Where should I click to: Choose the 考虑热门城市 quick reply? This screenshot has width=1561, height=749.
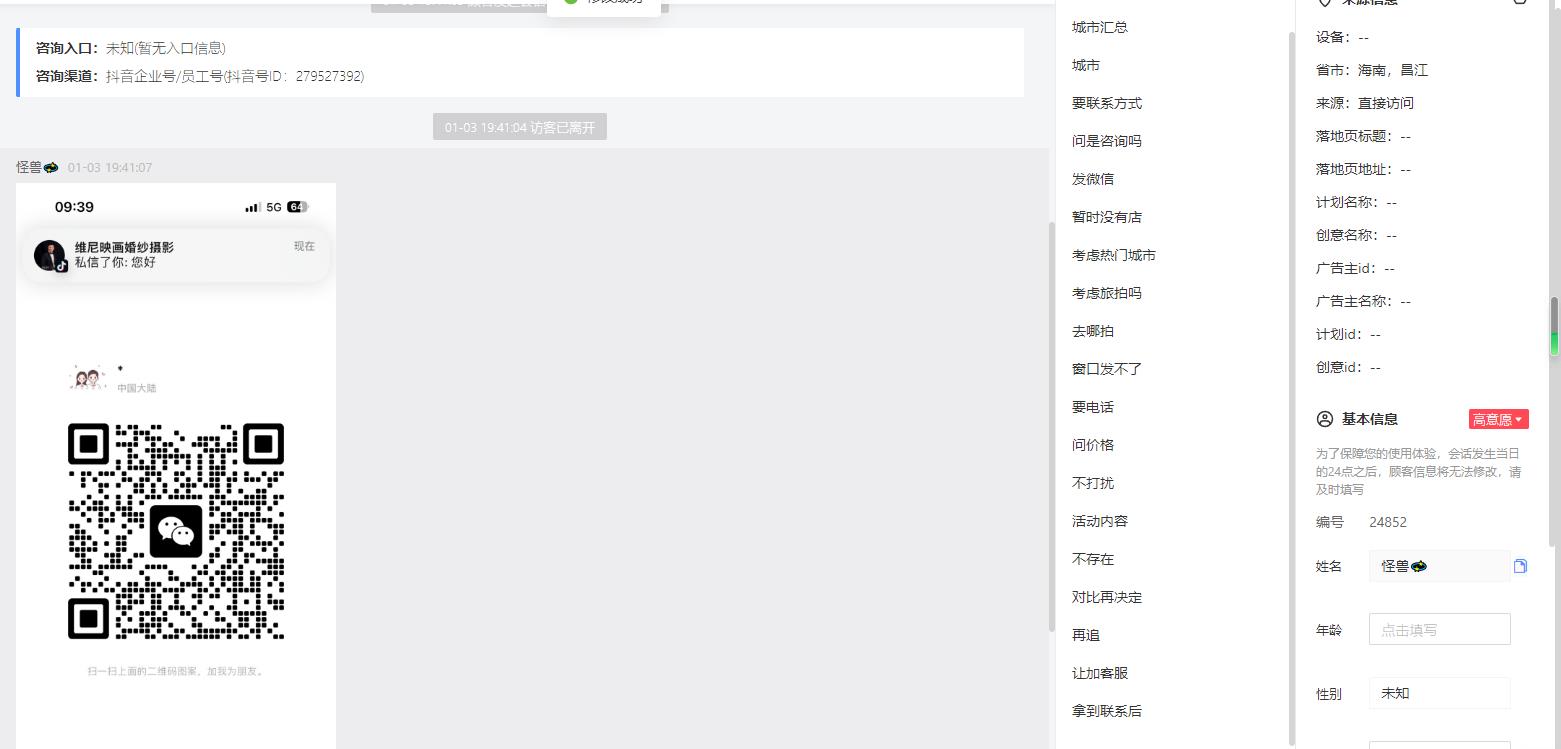(1114, 255)
